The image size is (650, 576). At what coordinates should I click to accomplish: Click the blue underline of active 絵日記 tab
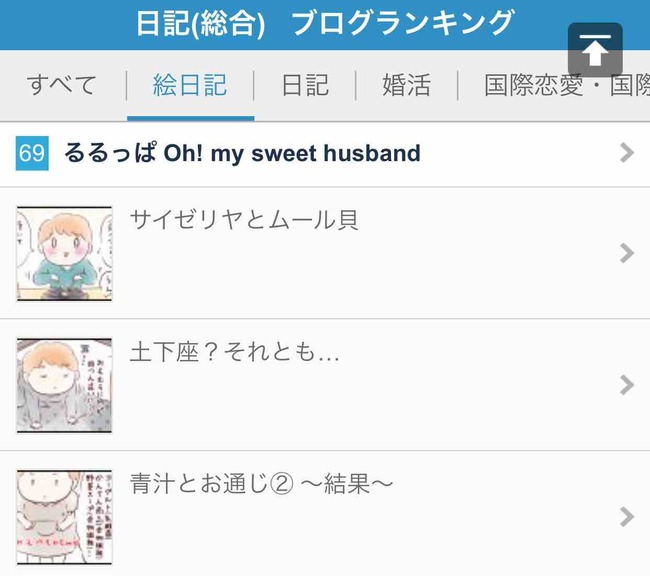point(191,119)
